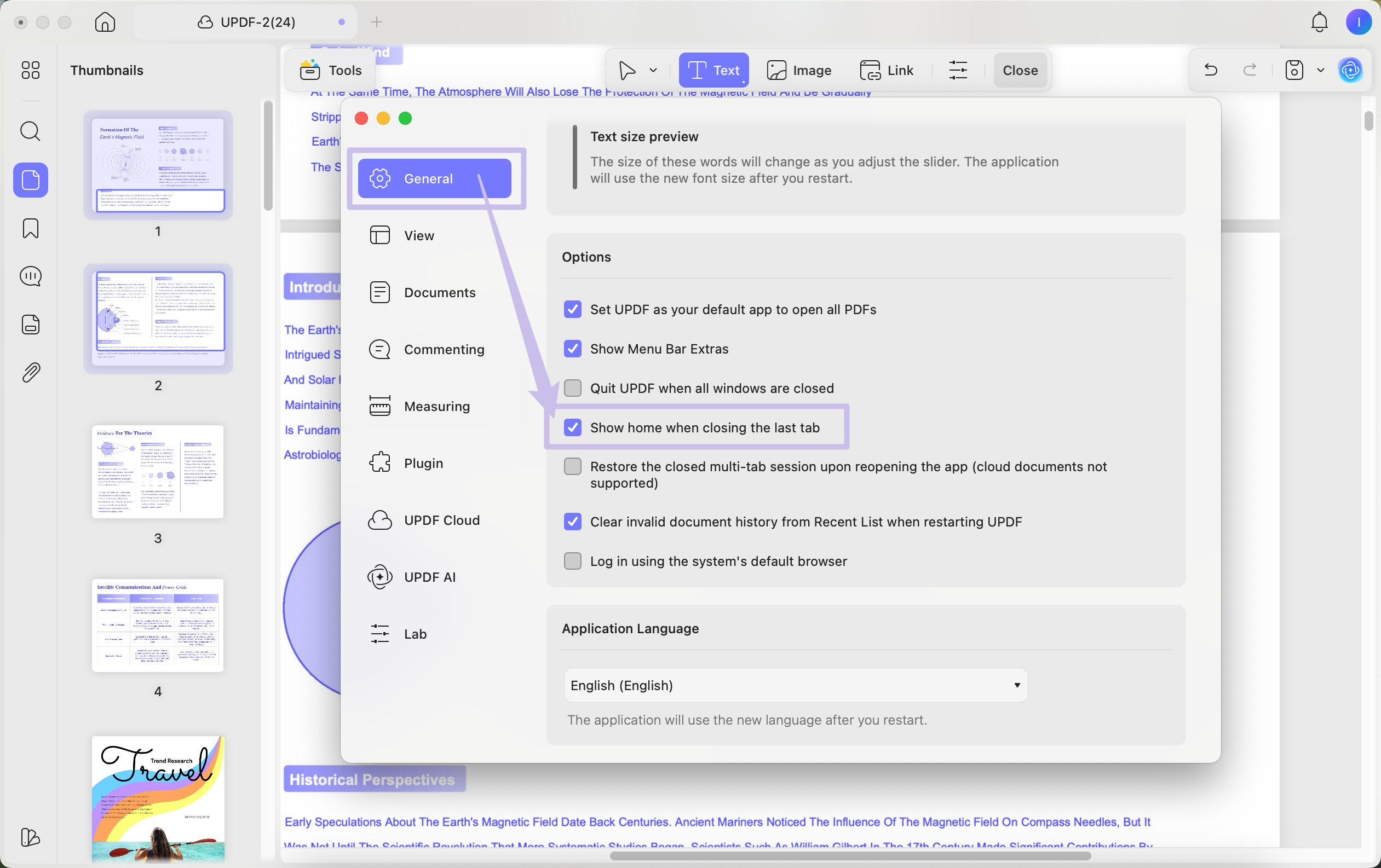1381x868 pixels.
Task: Click the horizontal scrollbar at bottom
Action: (850, 856)
